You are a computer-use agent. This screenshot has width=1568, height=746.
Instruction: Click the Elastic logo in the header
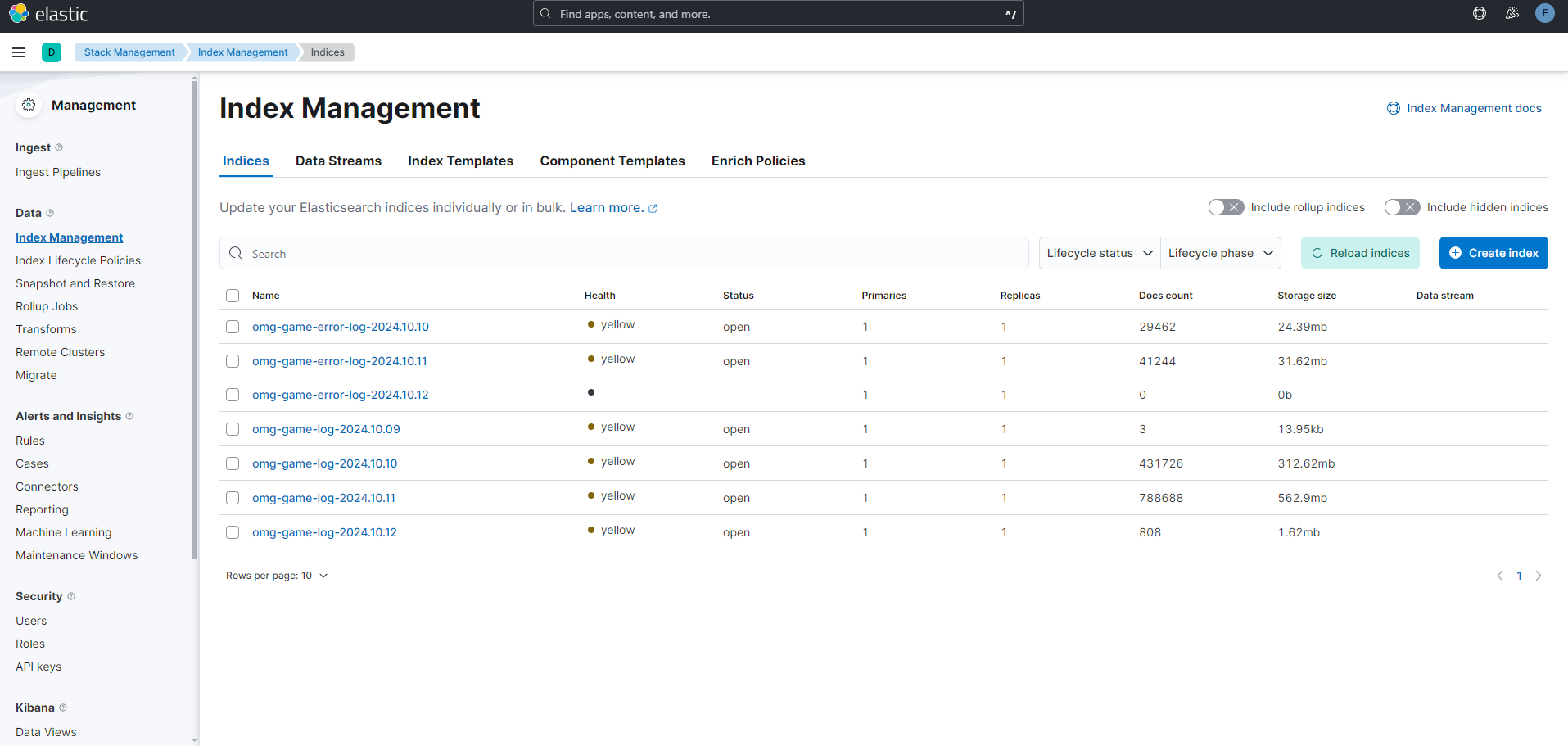(48, 14)
